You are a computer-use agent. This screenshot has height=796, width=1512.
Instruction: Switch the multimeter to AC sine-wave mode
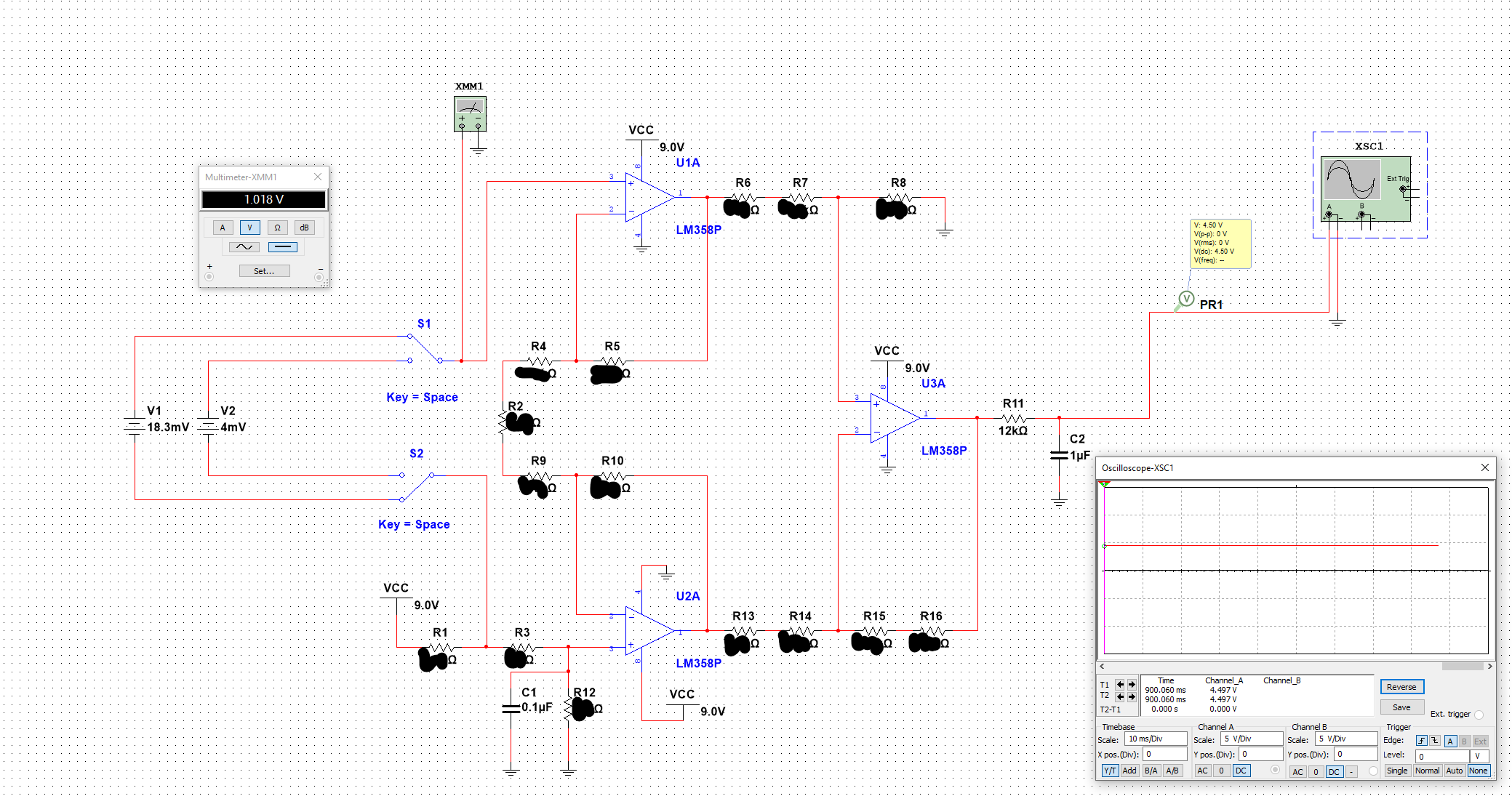[x=244, y=247]
